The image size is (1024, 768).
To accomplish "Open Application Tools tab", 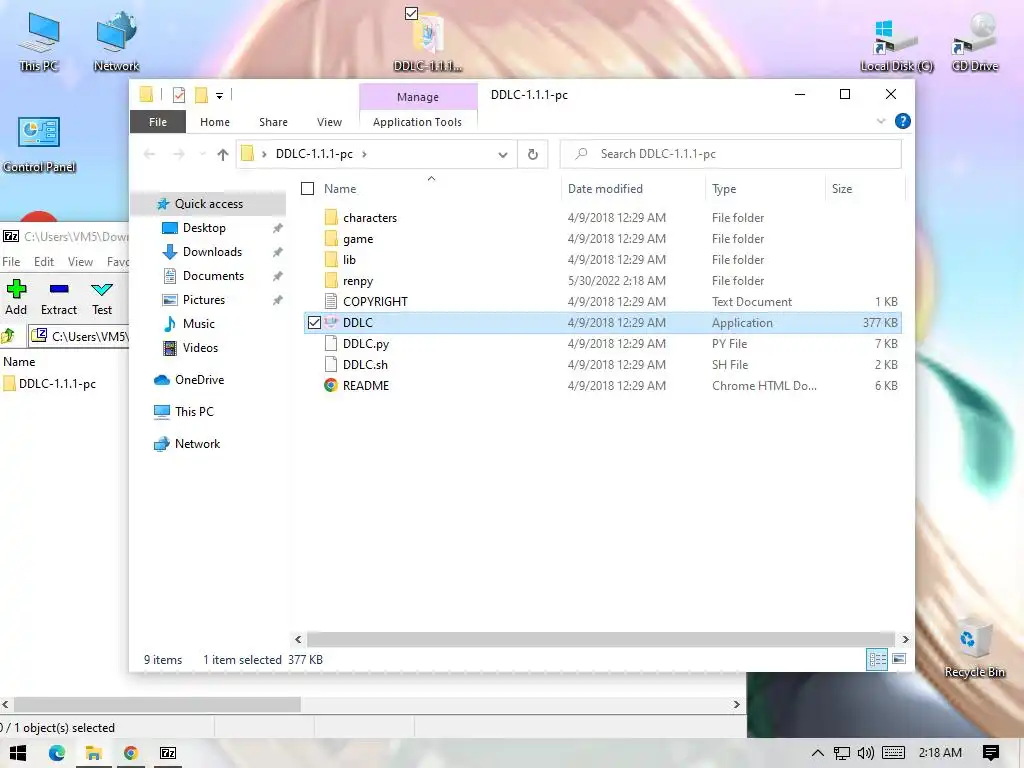I will pyautogui.click(x=417, y=122).
